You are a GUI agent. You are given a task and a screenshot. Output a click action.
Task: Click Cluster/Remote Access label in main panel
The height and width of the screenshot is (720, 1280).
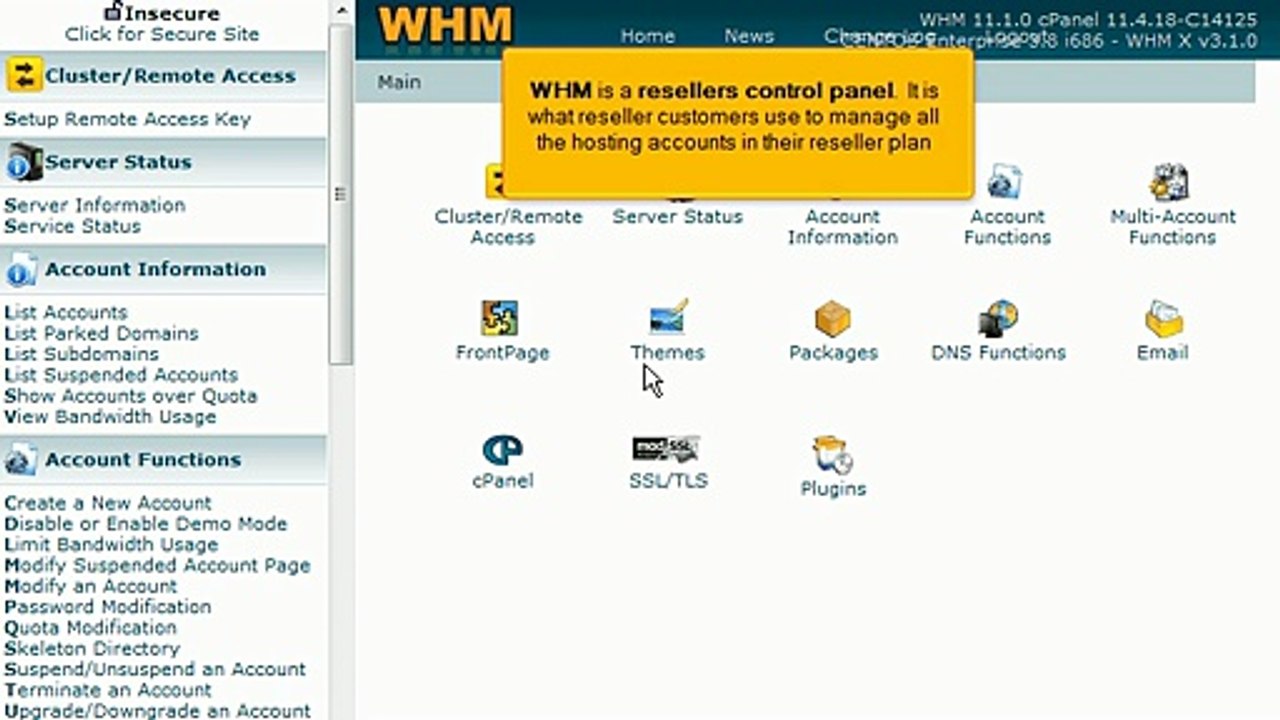pyautogui.click(x=508, y=227)
